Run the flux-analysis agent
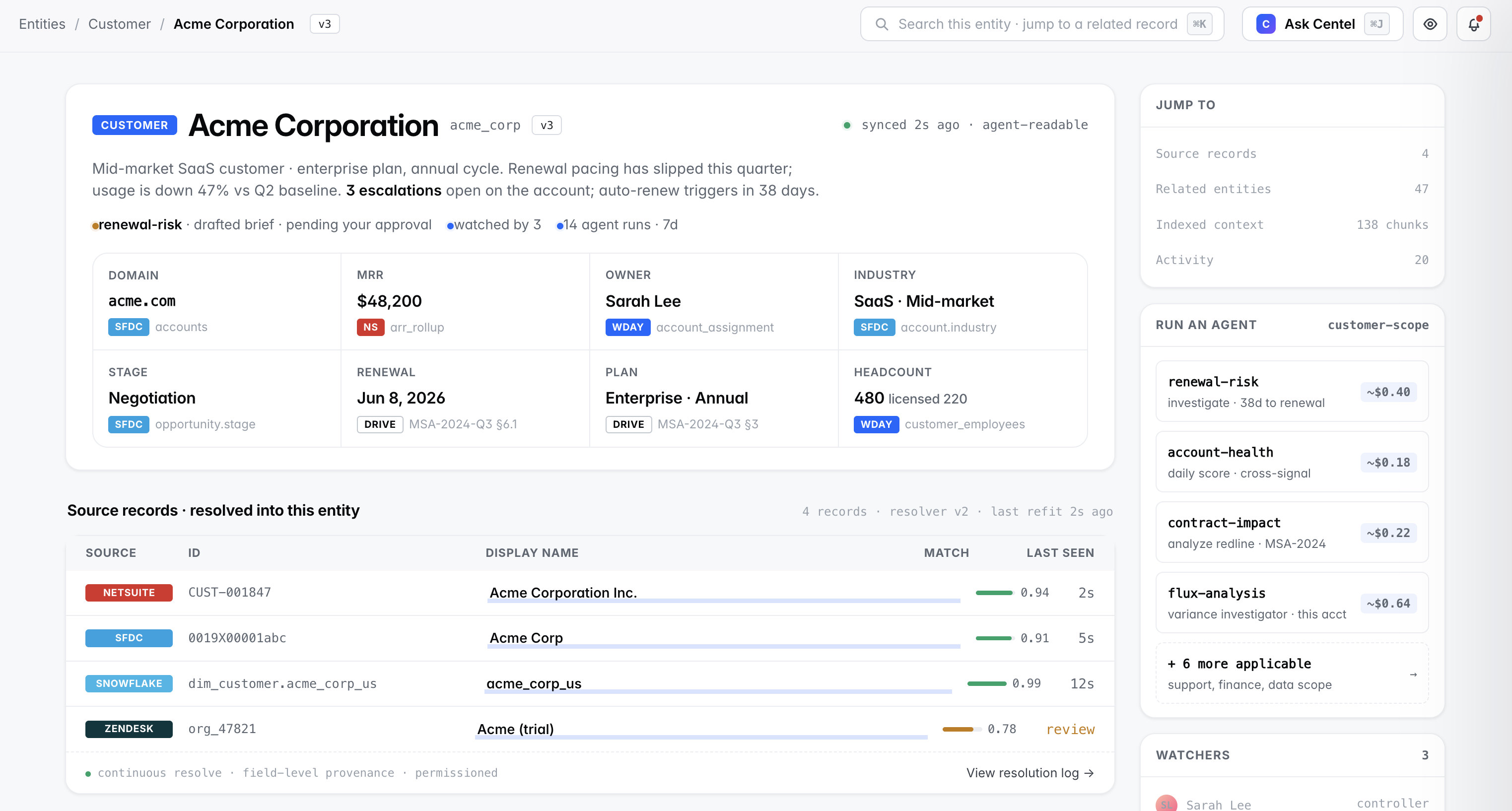The width and height of the screenshot is (1512, 811). [x=1292, y=603]
